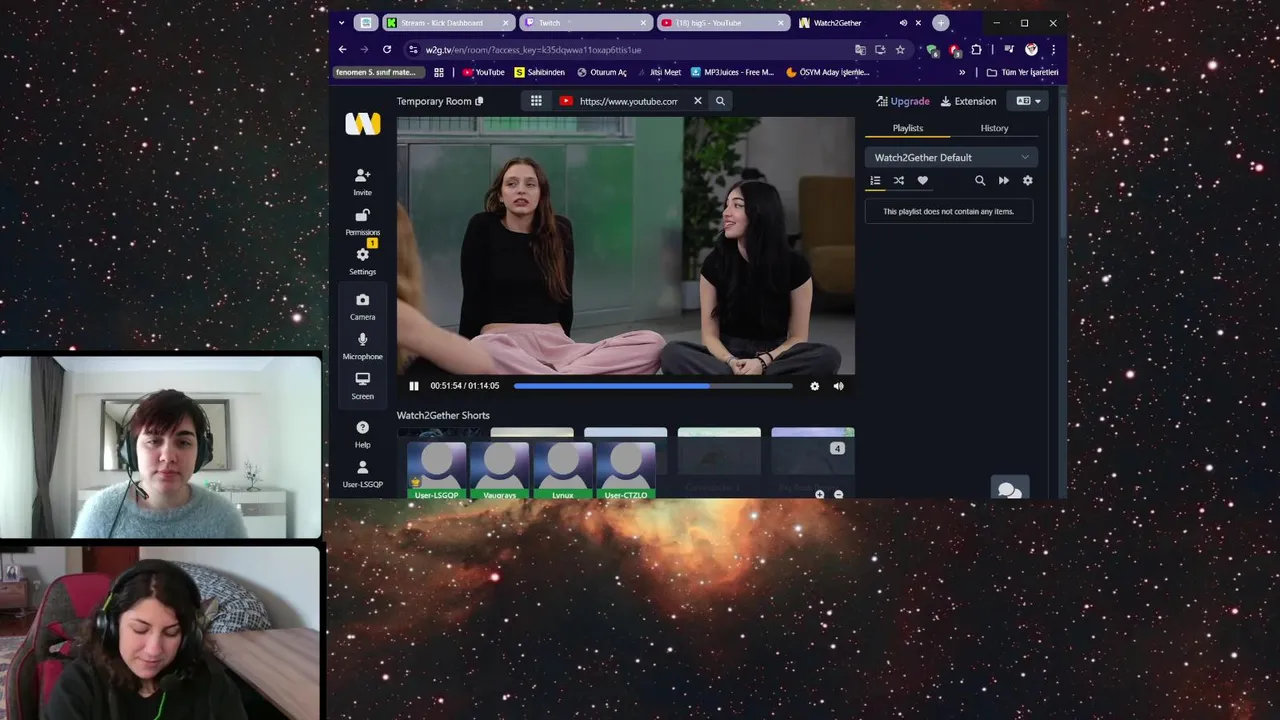Click the search magnifier next to URL field
This screenshot has height=720, width=1280.
(x=720, y=101)
